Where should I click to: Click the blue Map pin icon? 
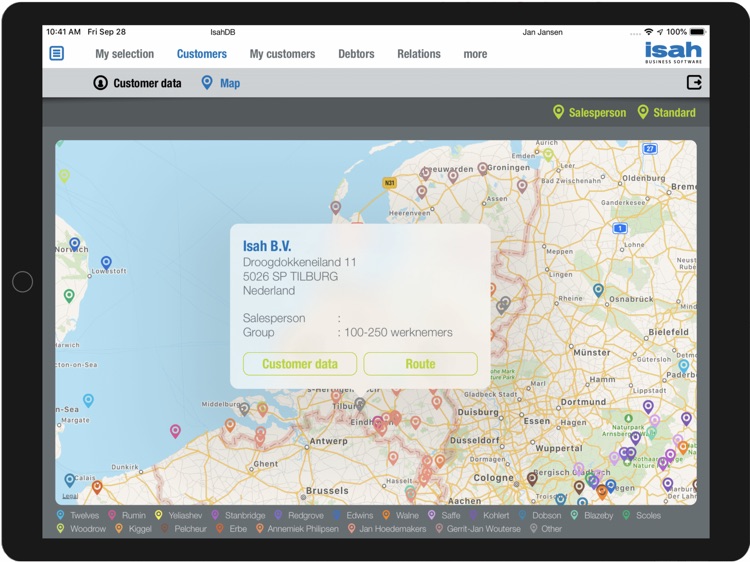point(207,83)
